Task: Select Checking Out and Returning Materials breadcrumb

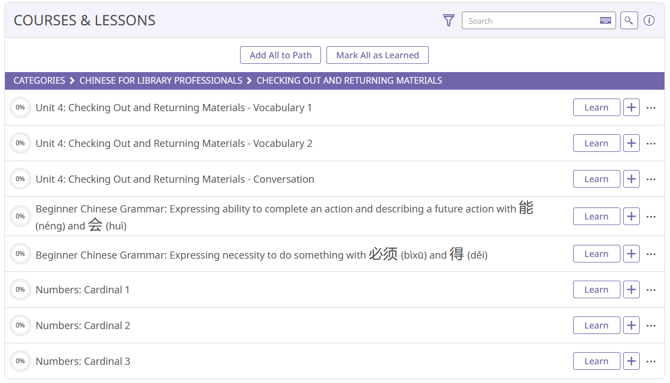Action: pos(349,80)
